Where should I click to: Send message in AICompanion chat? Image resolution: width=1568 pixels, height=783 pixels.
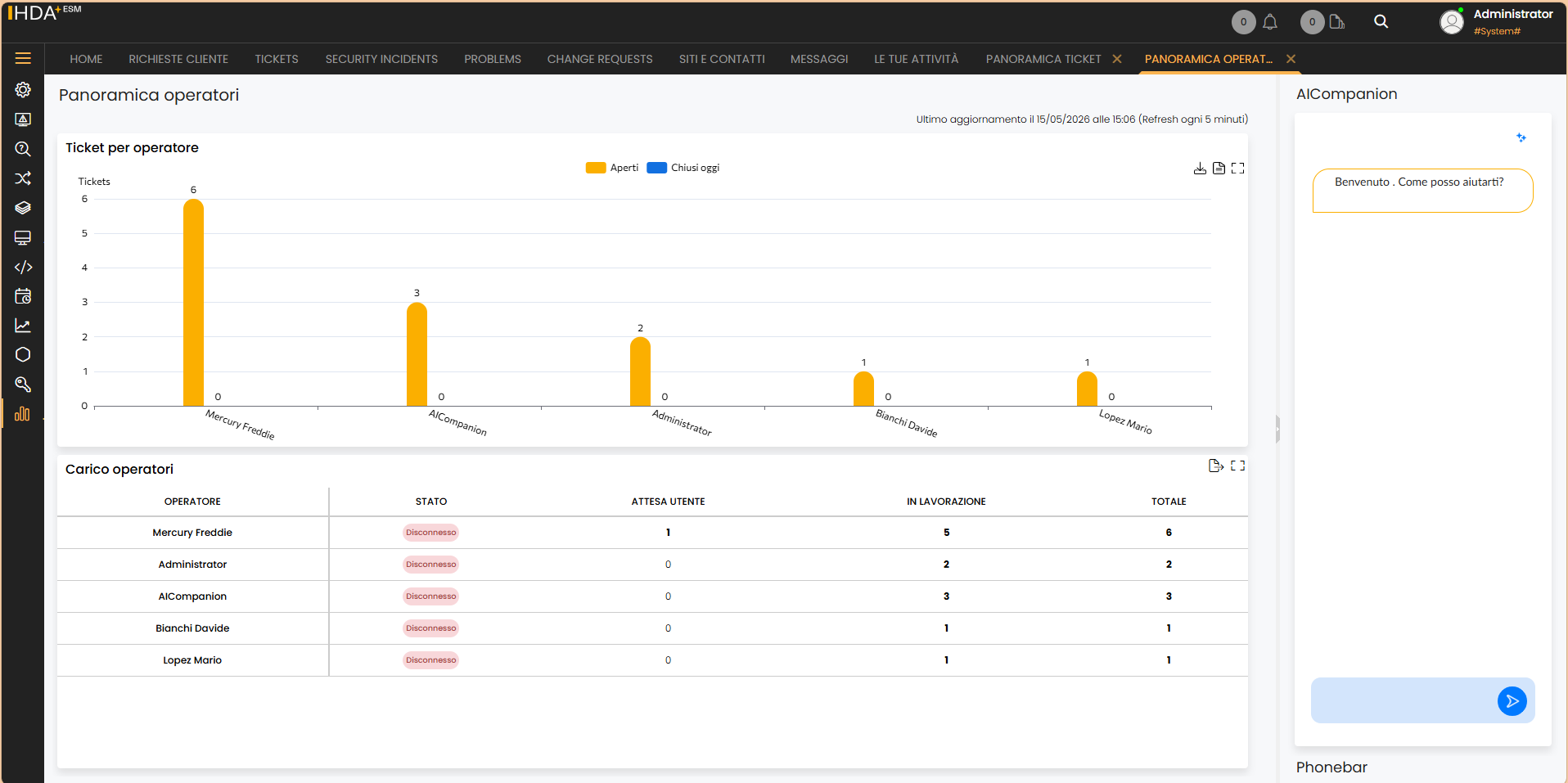point(1512,701)
